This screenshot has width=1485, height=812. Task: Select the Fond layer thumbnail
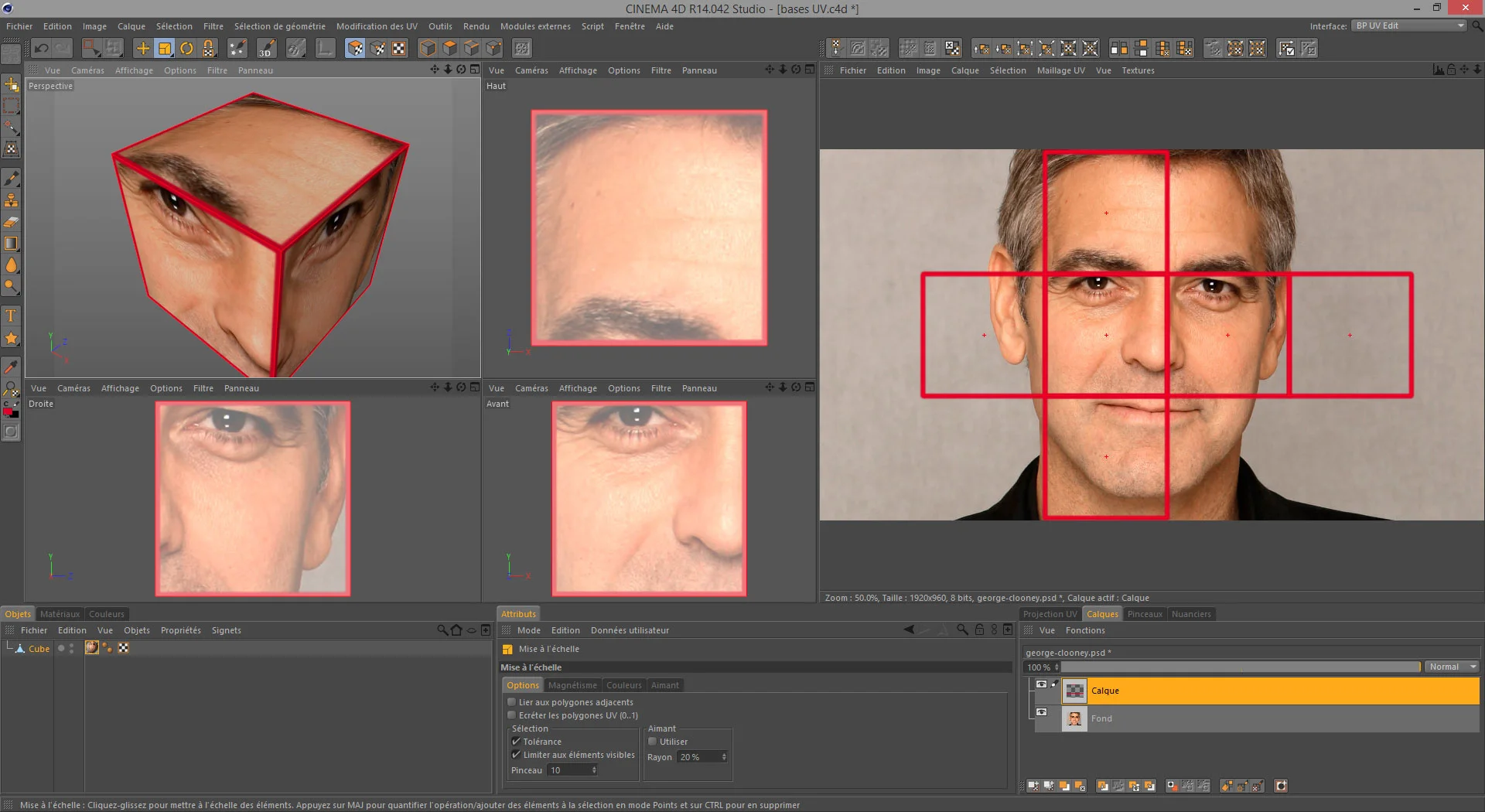1074,718
